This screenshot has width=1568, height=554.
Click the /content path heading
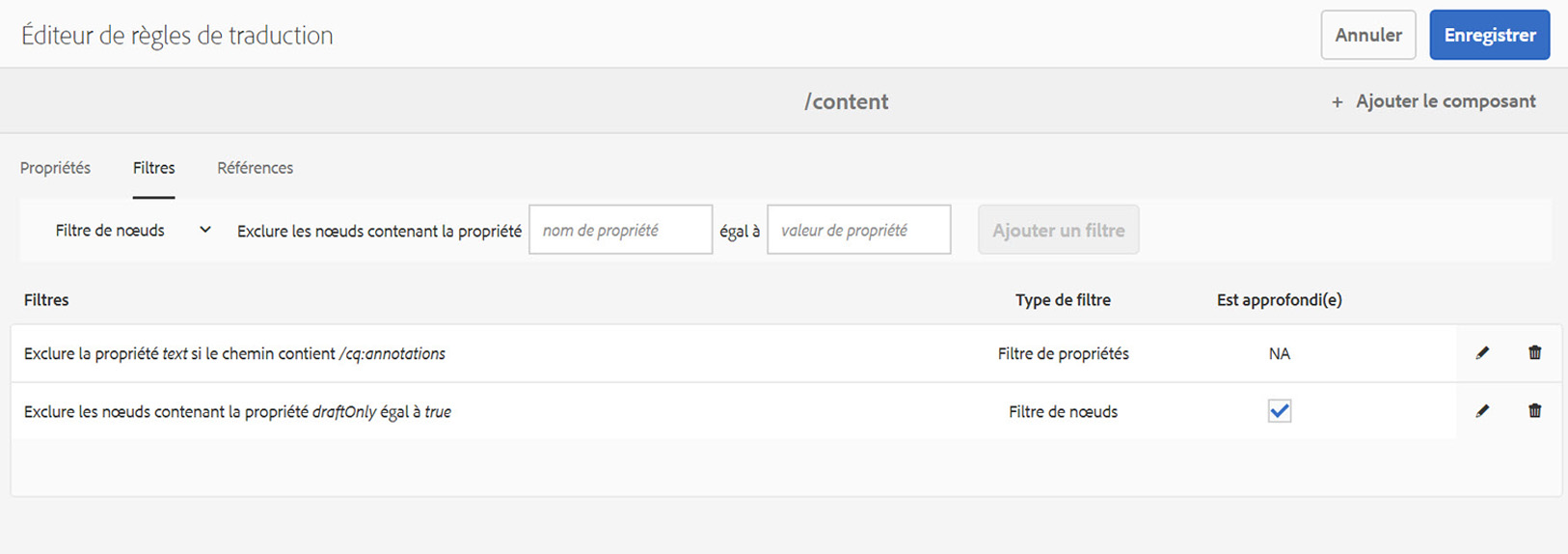click(846, 101)
